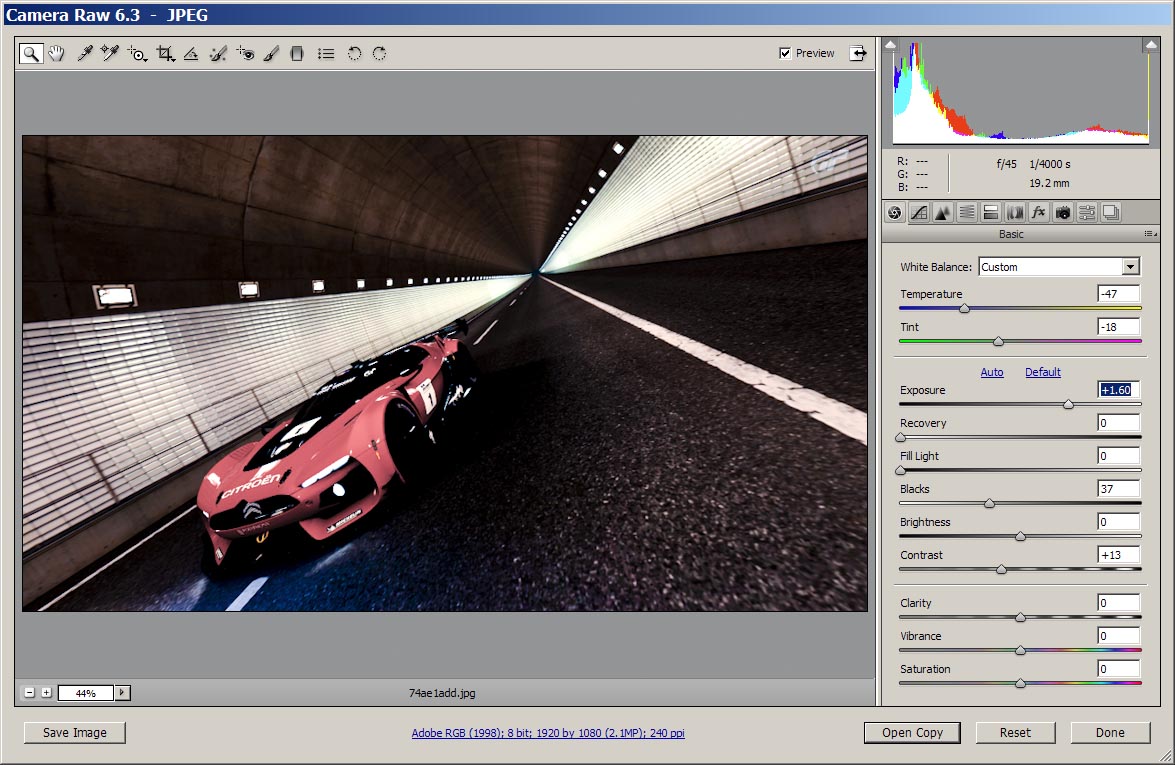Select the Zoom tool
1175x765 pixels.
pyautogui.click(x=31, y=54)
